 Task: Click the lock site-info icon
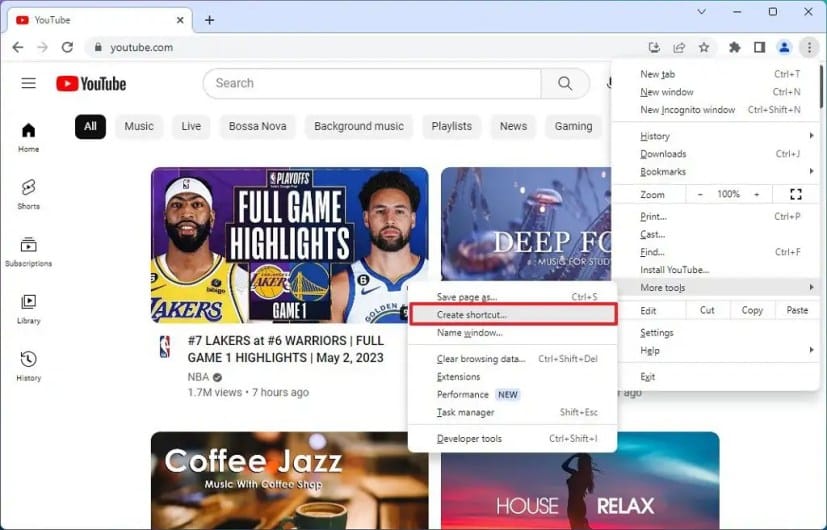[x=98, y=47]
